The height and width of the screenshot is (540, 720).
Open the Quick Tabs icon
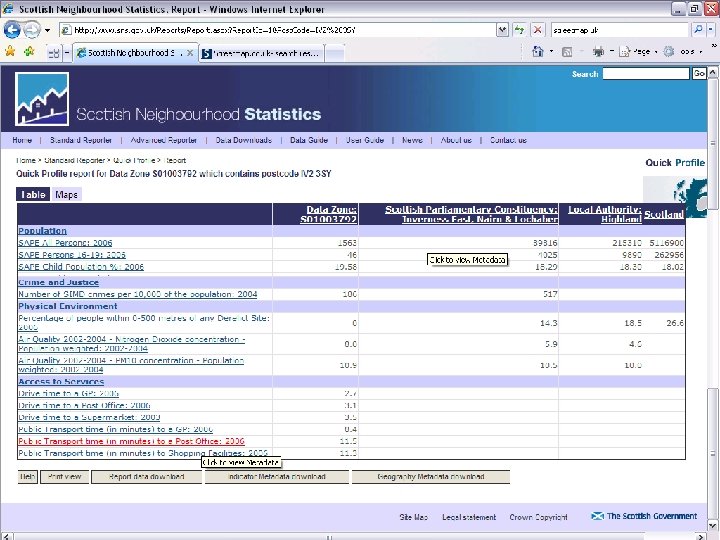click(54, 53)
